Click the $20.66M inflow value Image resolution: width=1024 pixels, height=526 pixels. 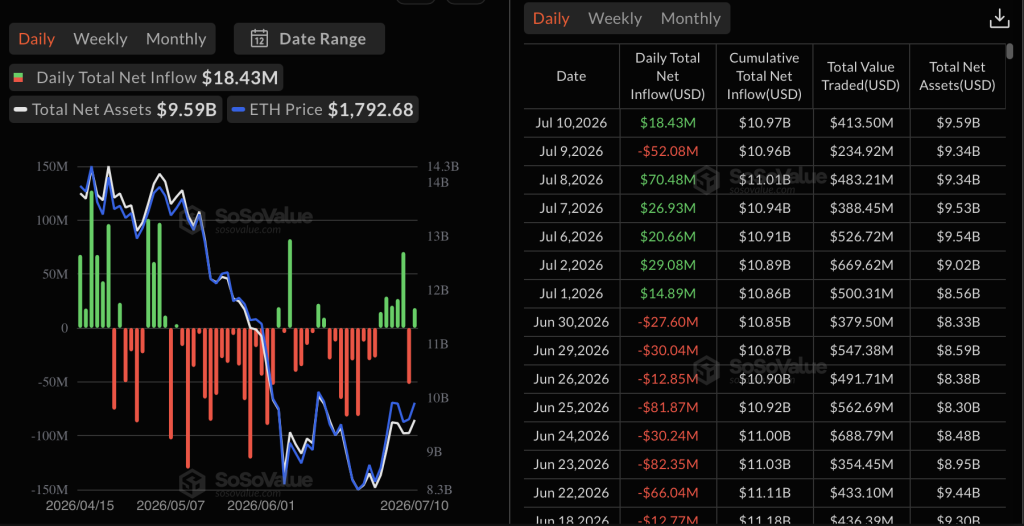[667, 237]
